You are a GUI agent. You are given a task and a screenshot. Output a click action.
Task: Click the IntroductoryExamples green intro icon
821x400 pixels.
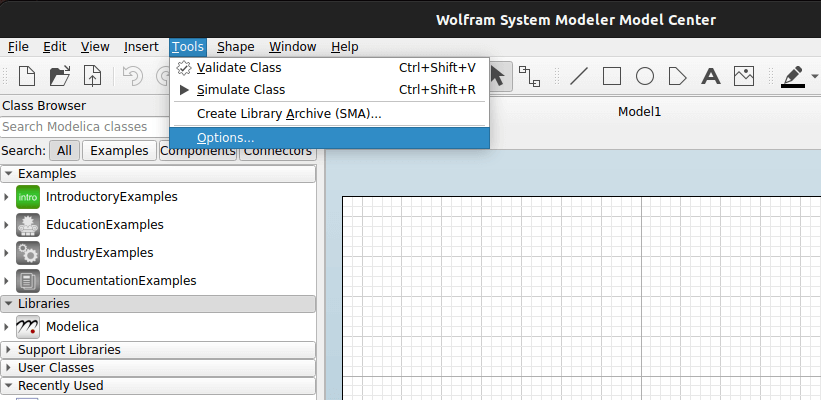pyautogui.click(x=28, y=197)
